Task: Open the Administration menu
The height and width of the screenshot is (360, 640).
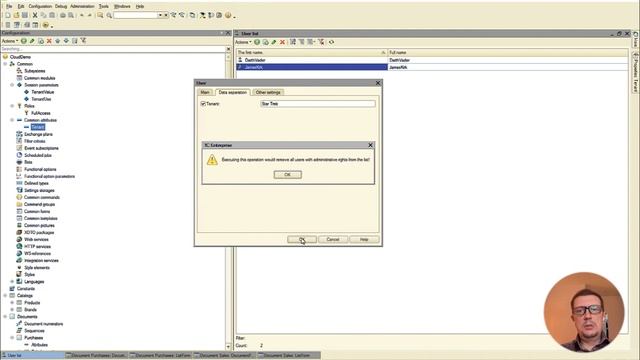Action: 82,6
